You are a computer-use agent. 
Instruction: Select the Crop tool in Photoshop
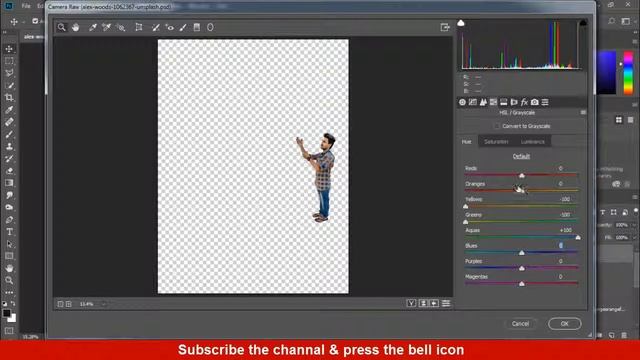coord(9,98)
